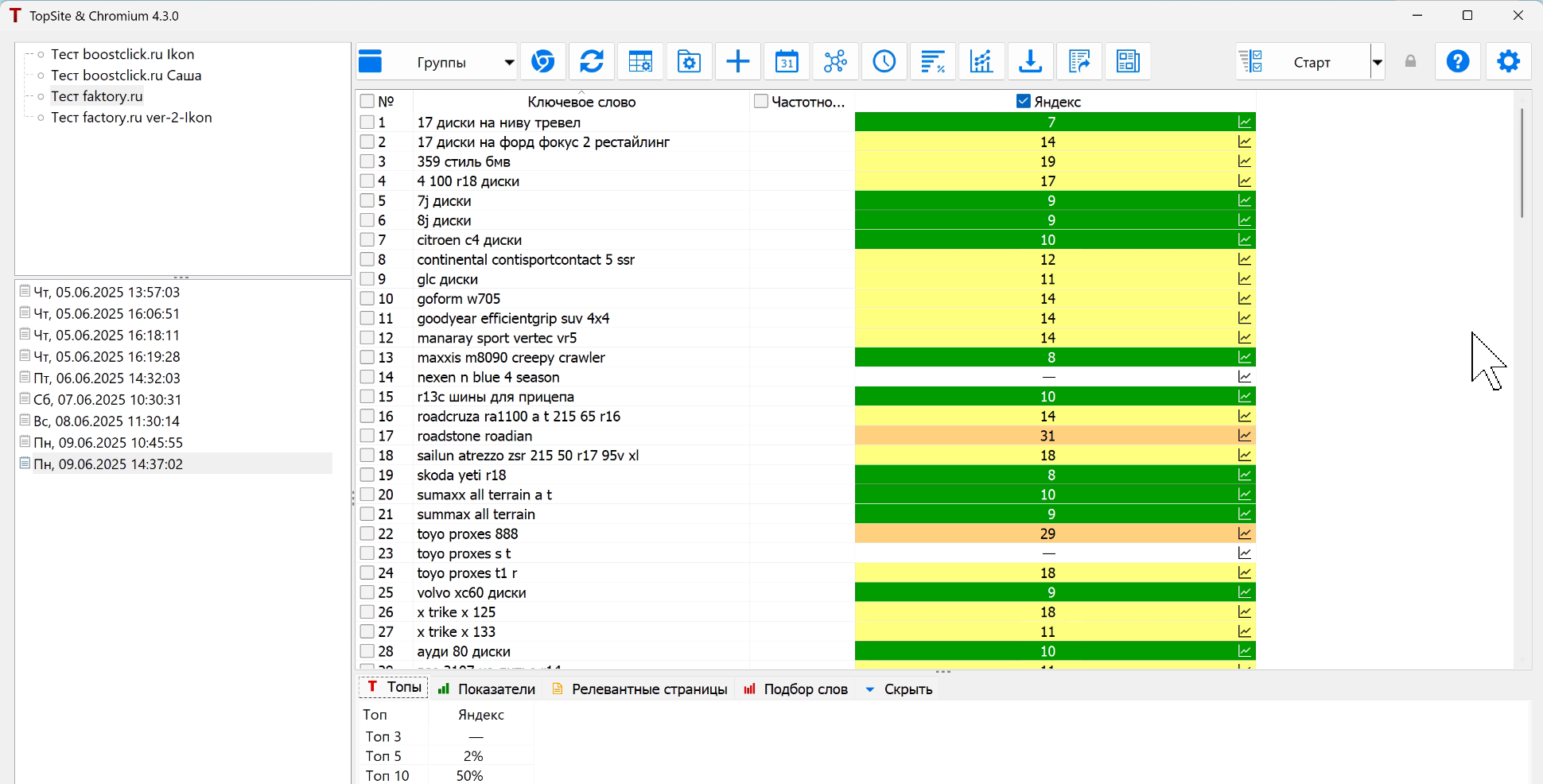The height and width of the screenshot is (784, 1543).
Task: Tick checkbox for row 20 'sumaxx all terrain a t'
Action: click(367, 495)
